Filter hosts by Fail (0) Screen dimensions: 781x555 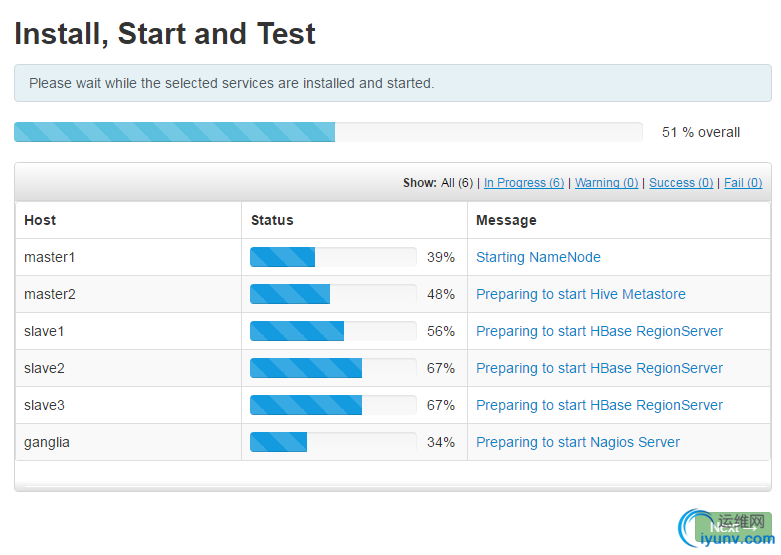pos(743,183)
